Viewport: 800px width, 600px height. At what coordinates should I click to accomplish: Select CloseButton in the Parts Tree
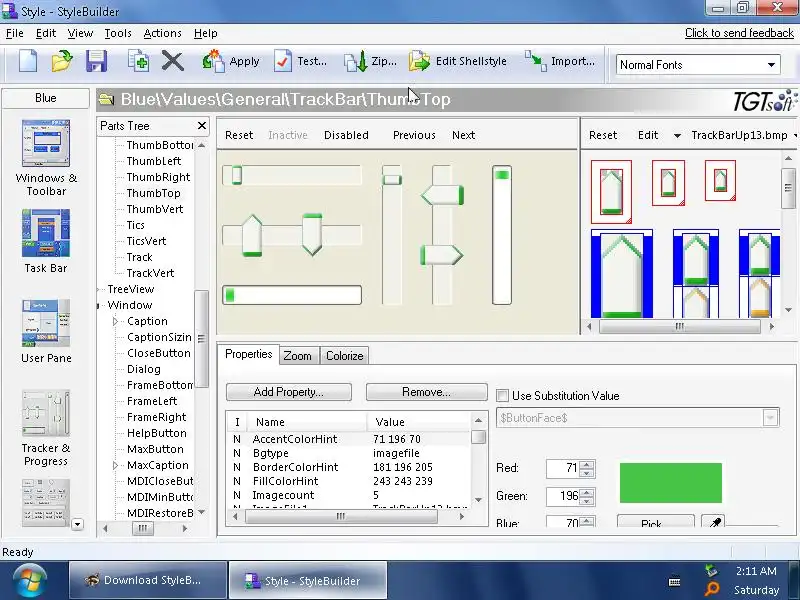point(158,353)
